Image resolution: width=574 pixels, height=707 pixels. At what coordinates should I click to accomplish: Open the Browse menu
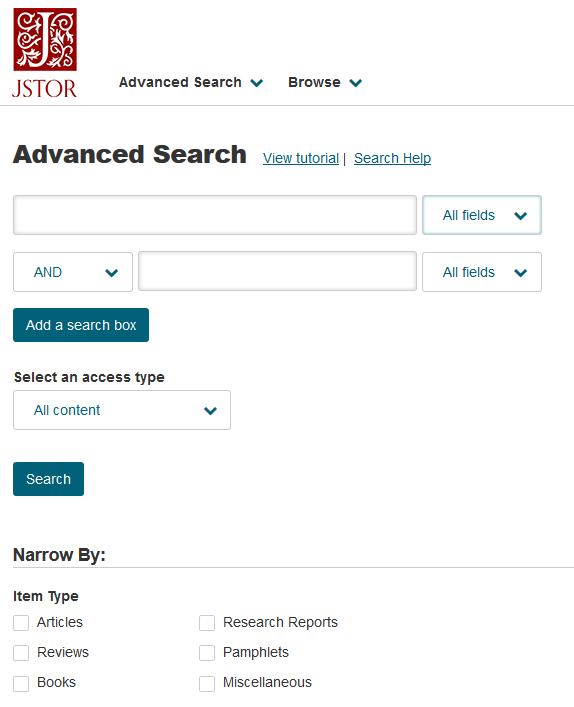click(x=325, y=83)
